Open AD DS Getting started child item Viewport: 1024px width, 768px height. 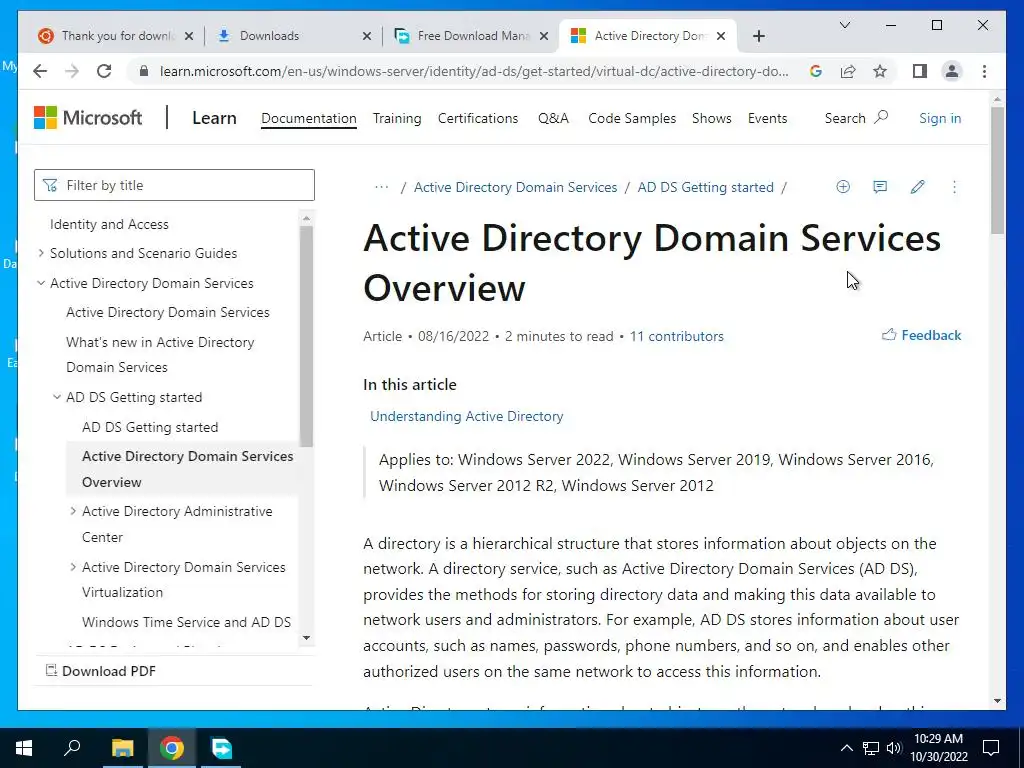click(x=150, y=427)
